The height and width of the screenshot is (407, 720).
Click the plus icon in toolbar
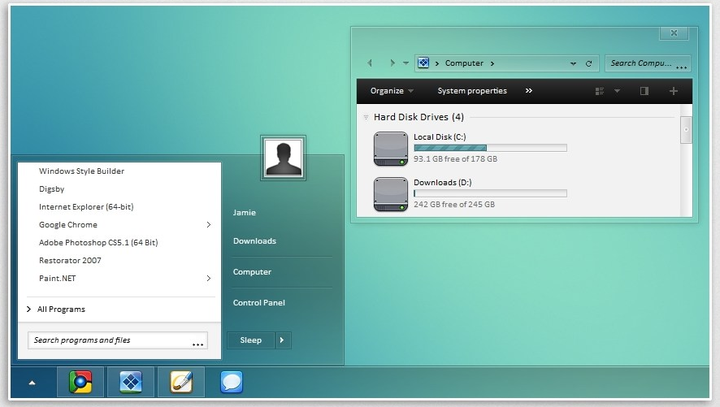coord(673,91)
